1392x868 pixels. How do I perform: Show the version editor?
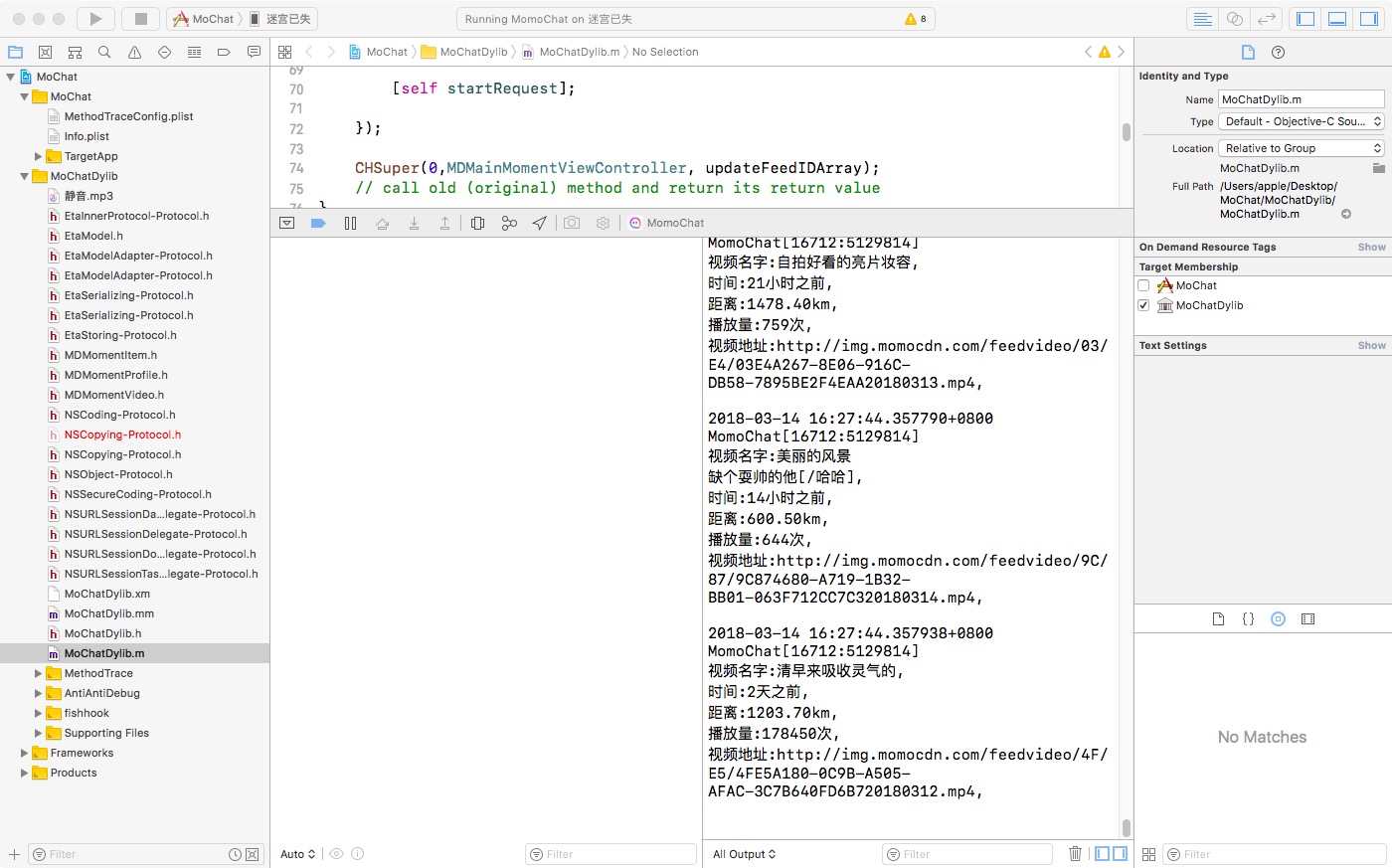tap(1266, 19)
